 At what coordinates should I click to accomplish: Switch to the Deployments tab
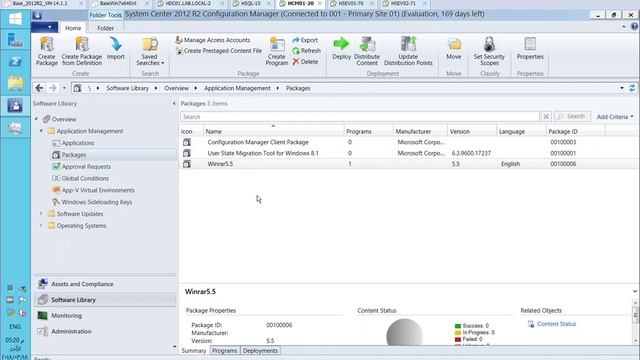tap(260, 351)
